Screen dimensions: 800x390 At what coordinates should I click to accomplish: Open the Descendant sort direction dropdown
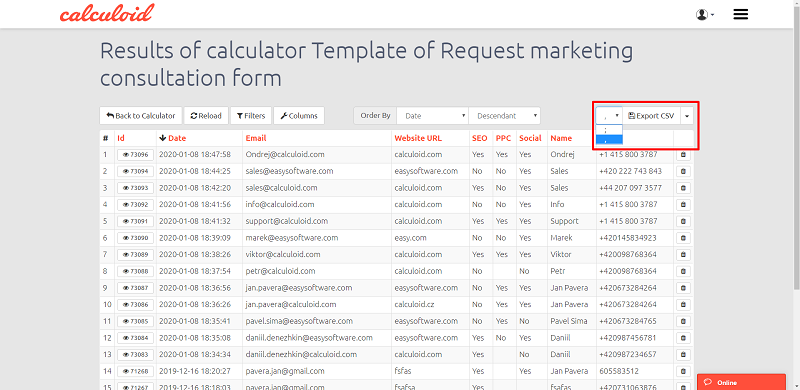[504, 116]
